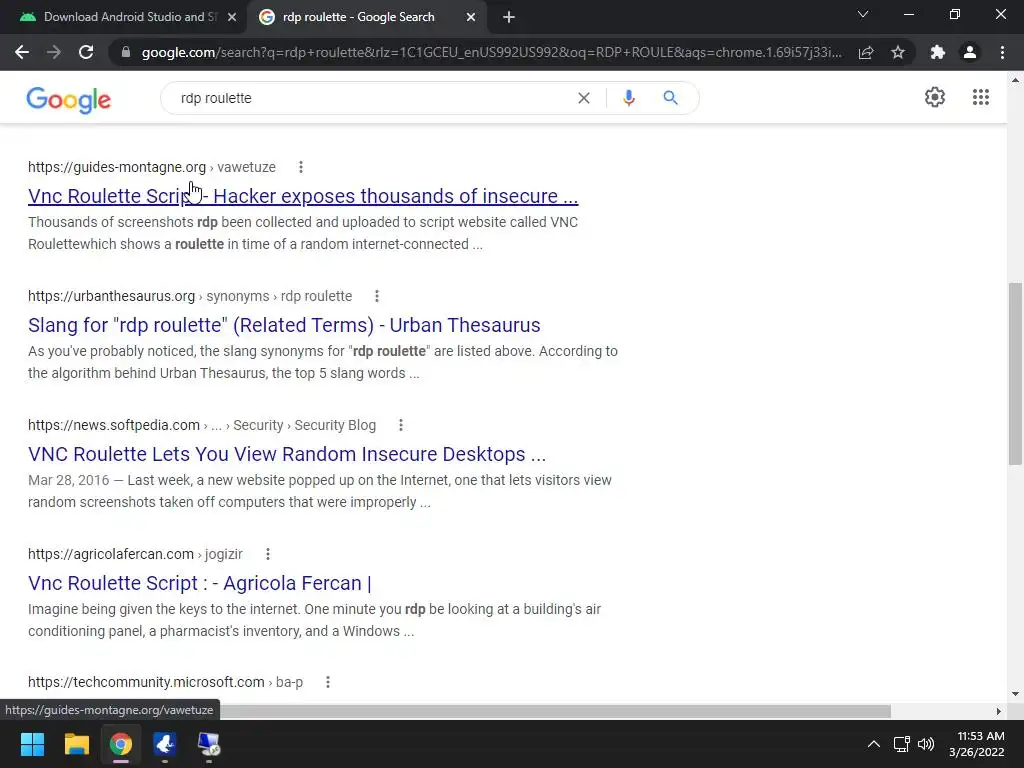Open options for guides-montagne.org result

tap(300, 167)
